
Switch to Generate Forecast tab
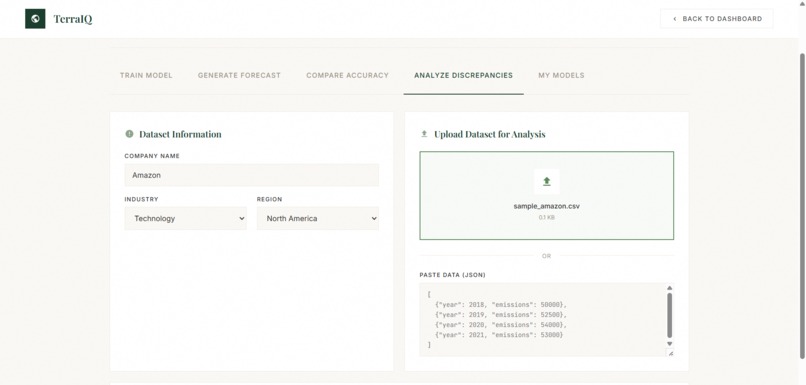tap(239, 75)
